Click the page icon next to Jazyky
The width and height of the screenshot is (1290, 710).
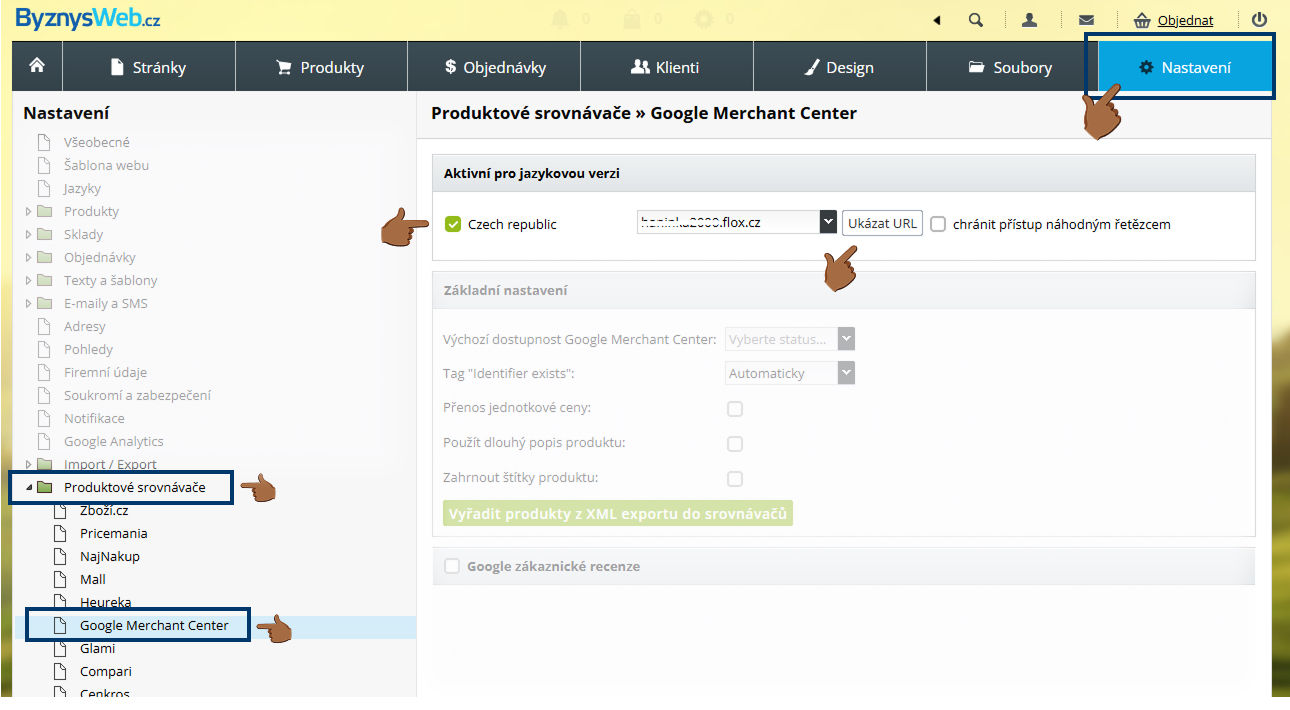pos(44,188)
